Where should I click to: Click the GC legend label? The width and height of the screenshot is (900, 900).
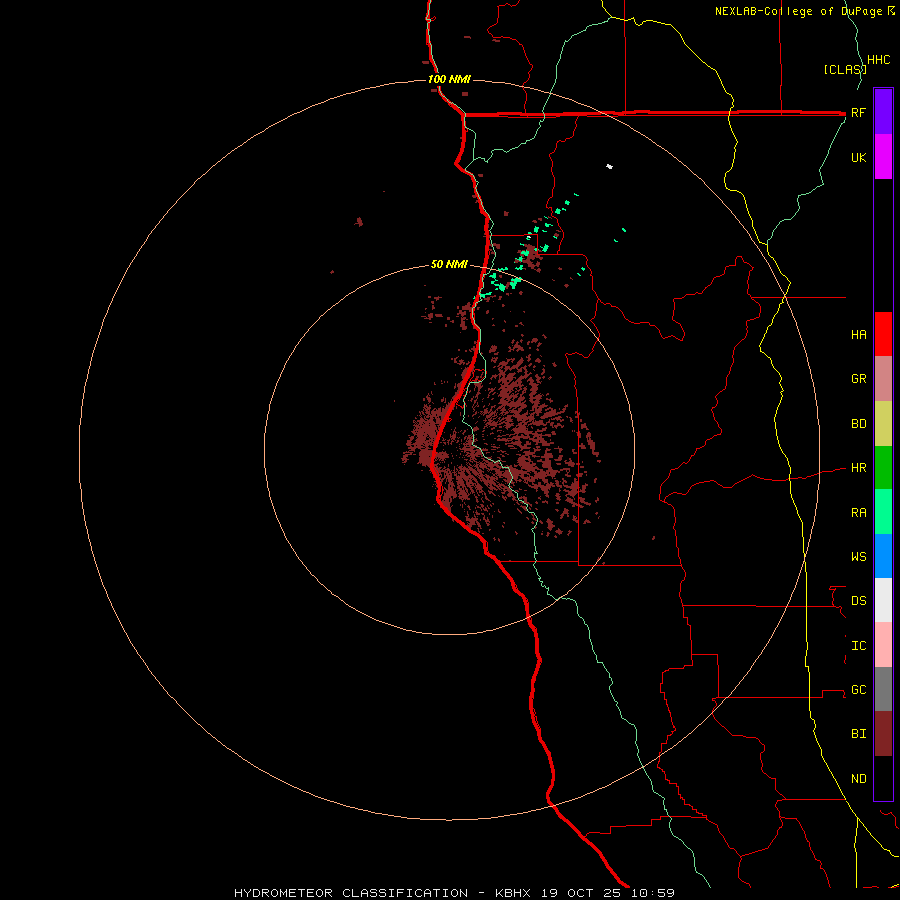pyautogui.click(x=859, y=690)
